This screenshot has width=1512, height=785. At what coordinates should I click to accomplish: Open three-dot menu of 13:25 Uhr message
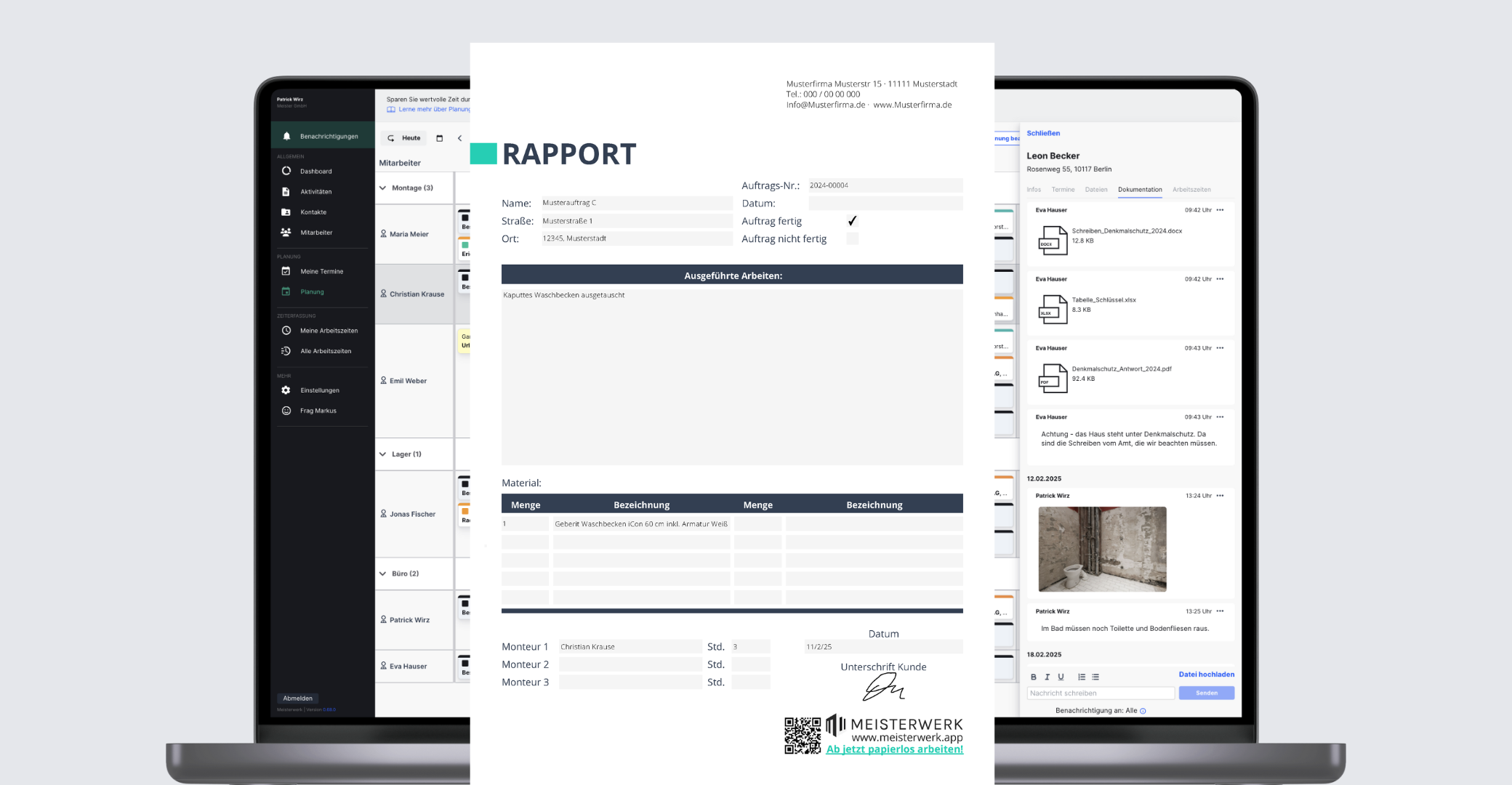point(1220,611)
